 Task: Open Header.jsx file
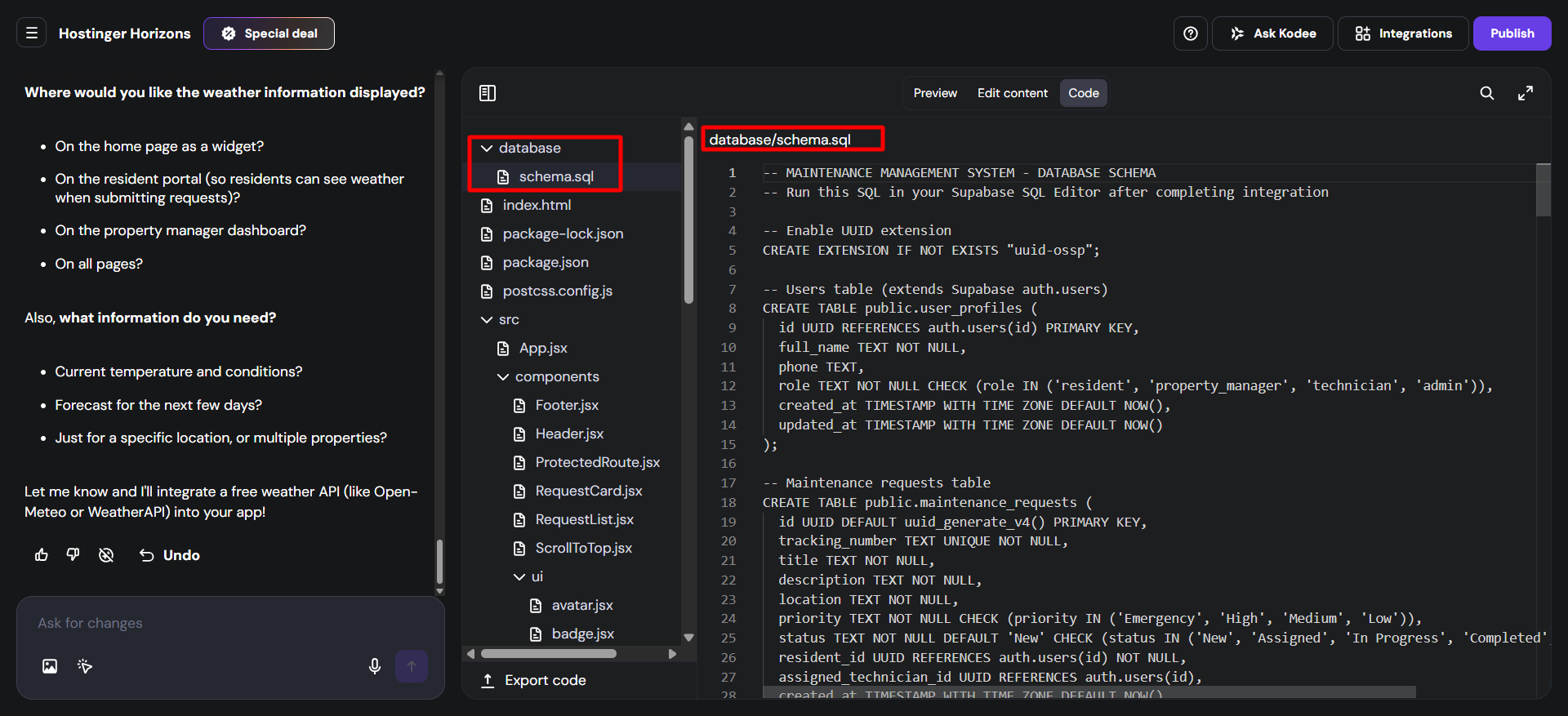[569, 434]
